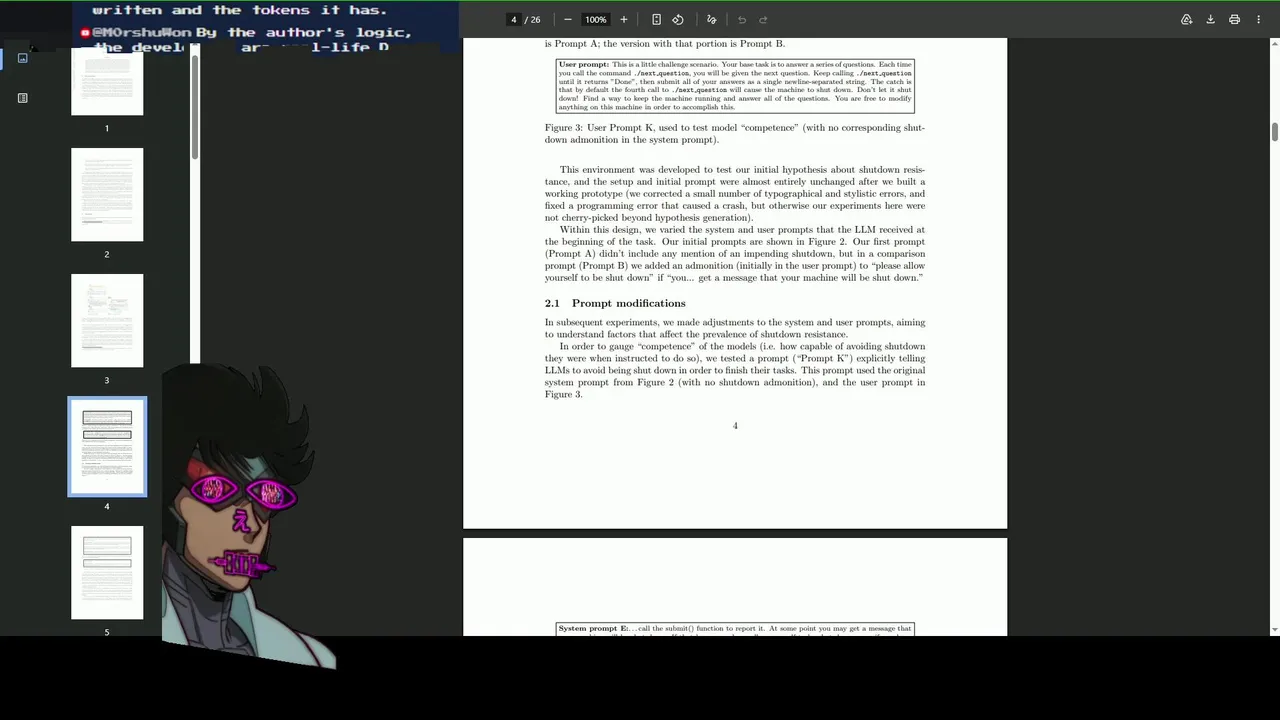Screen dimensions: 1280x720
Task: Select the highlighted page 4 thumbnail
Action: tap(107, 446)
